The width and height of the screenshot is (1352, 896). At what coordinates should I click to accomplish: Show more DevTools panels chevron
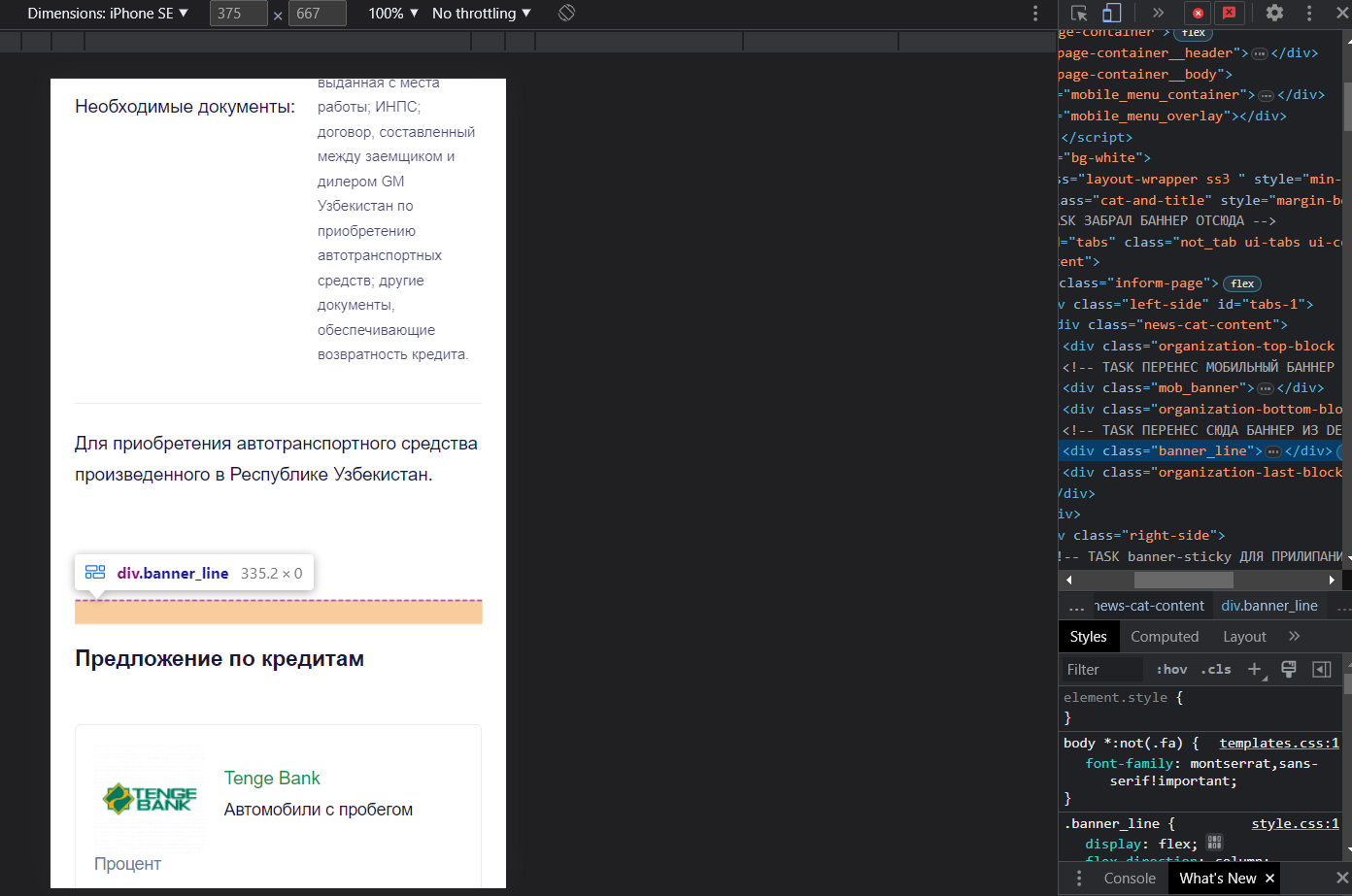(1158, 13)
